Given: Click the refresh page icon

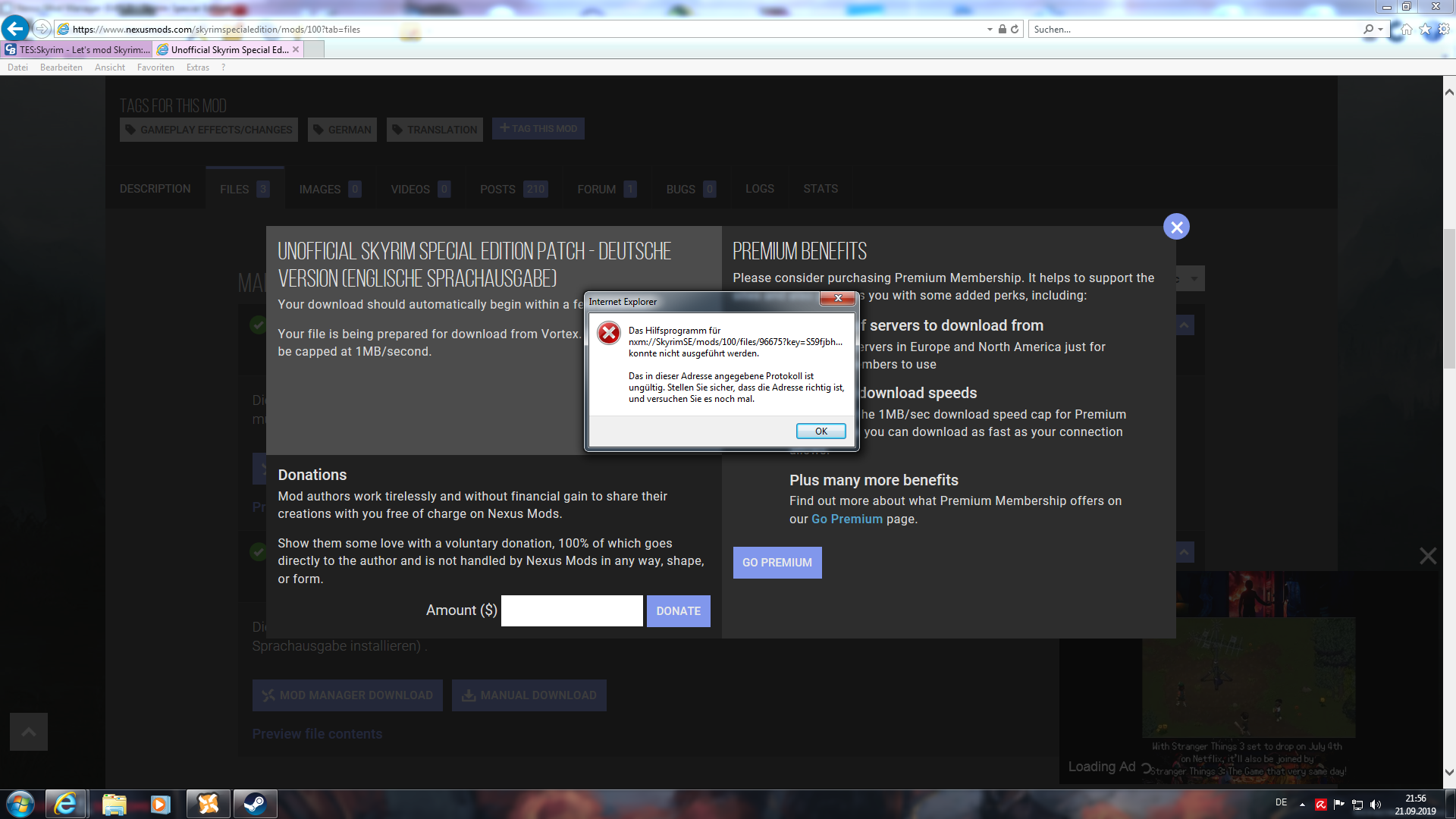Looking at the screenshot, I should point(1015,30).
